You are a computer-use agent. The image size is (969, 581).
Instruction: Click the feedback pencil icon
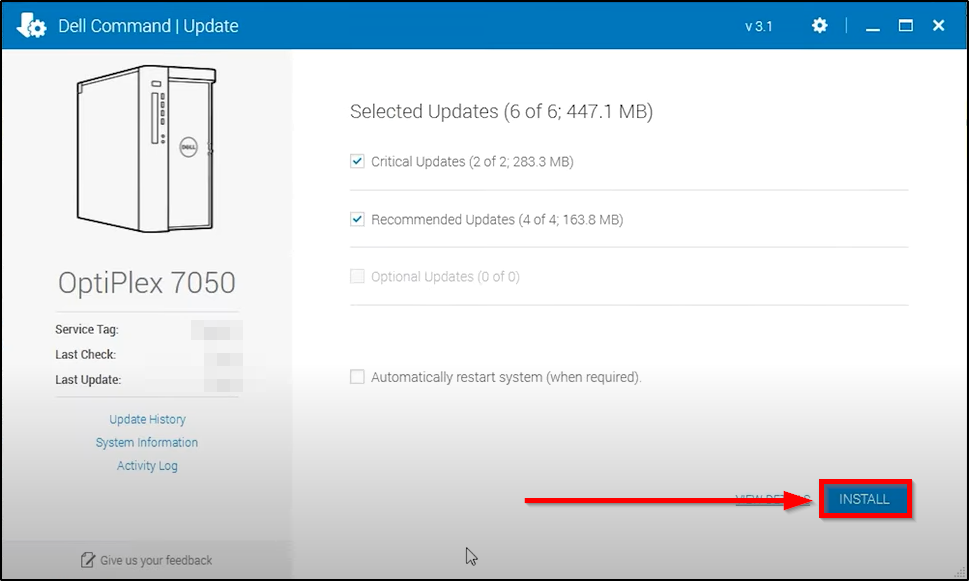click(x=88, y=560)
